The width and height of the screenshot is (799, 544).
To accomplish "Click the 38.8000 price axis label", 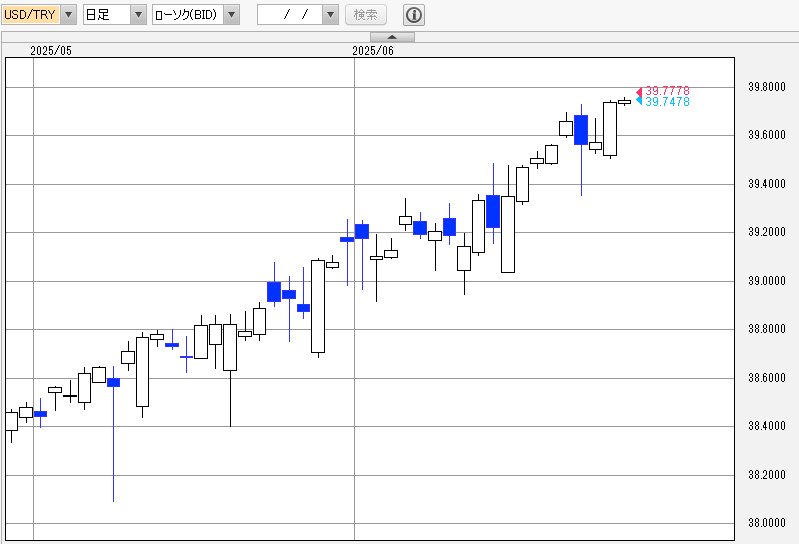I will point(767,329).
